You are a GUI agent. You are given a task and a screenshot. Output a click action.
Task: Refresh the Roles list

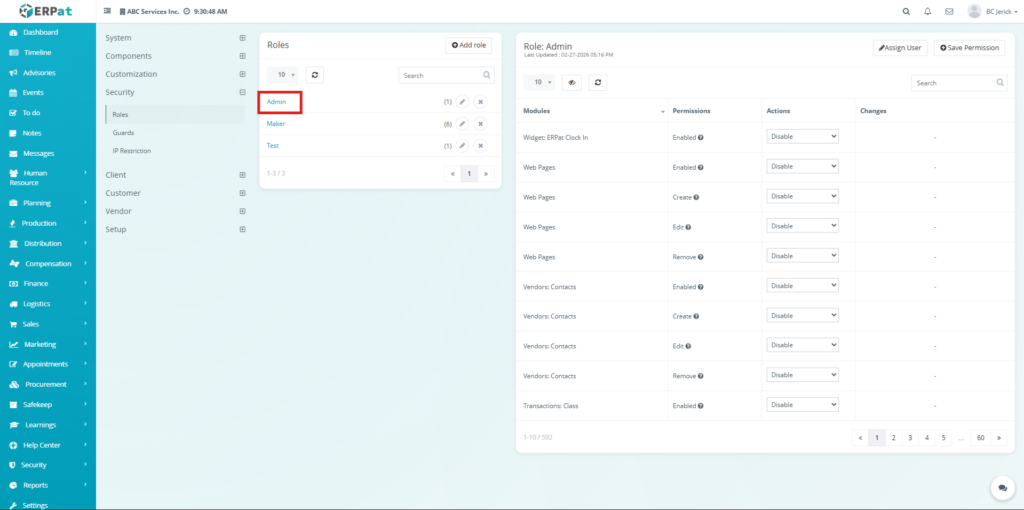[314, 75]
